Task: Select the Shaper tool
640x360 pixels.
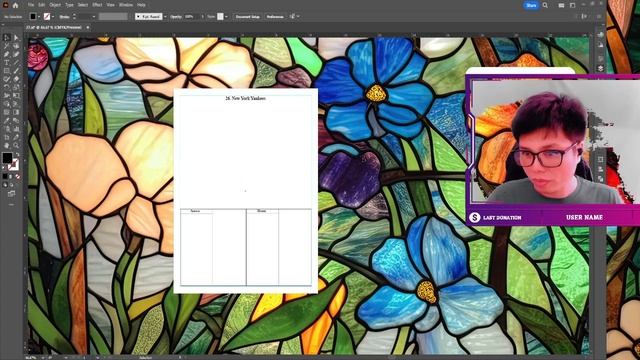Action: tap(7, 79)
